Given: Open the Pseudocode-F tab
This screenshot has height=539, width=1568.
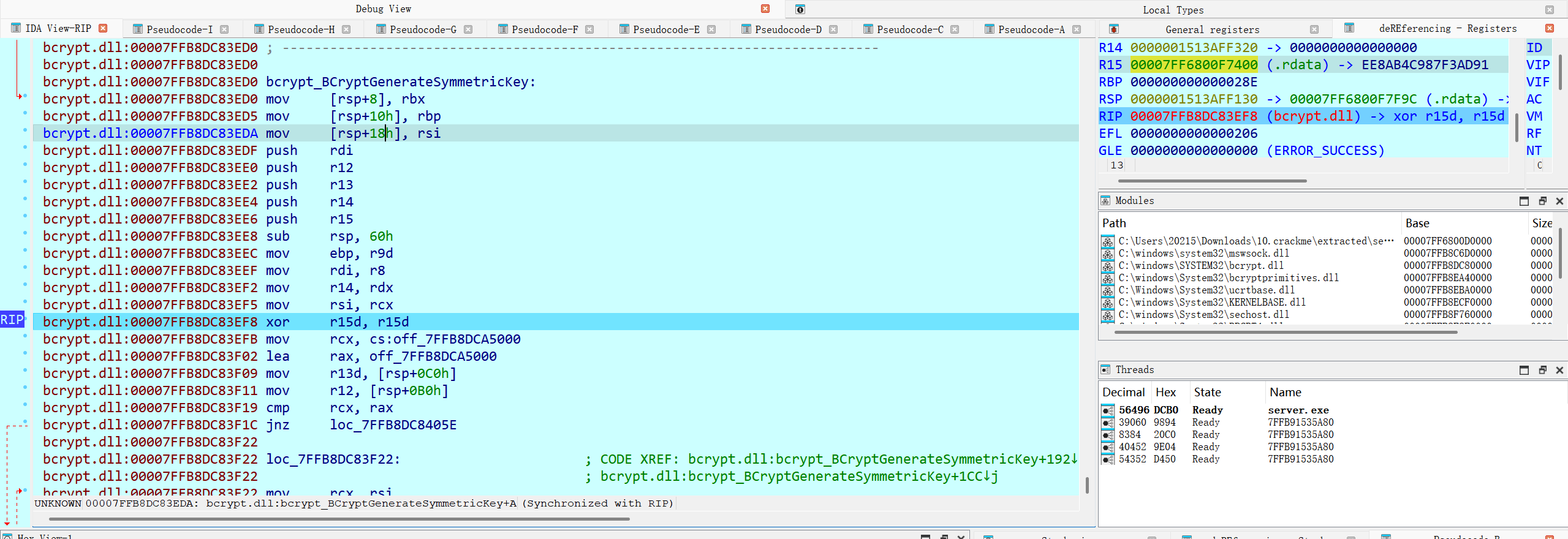Looking at the screenshot, I should point(545,29).
